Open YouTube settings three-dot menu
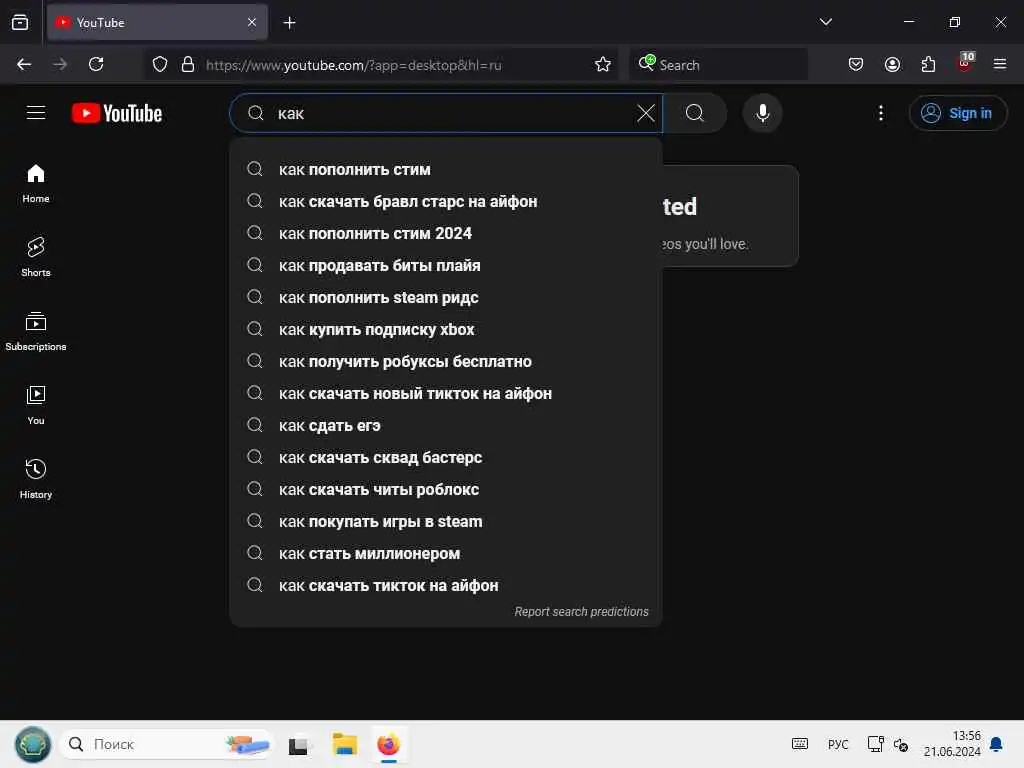The width and height of the screenshot is (1024, 768). point(880,113)
